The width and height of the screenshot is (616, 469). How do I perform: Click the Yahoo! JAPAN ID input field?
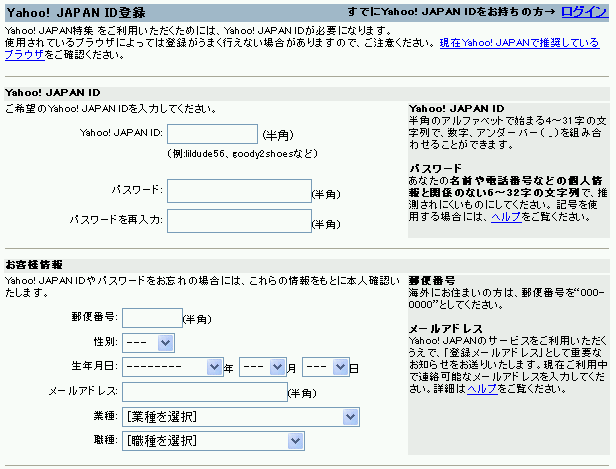(213, 134)
